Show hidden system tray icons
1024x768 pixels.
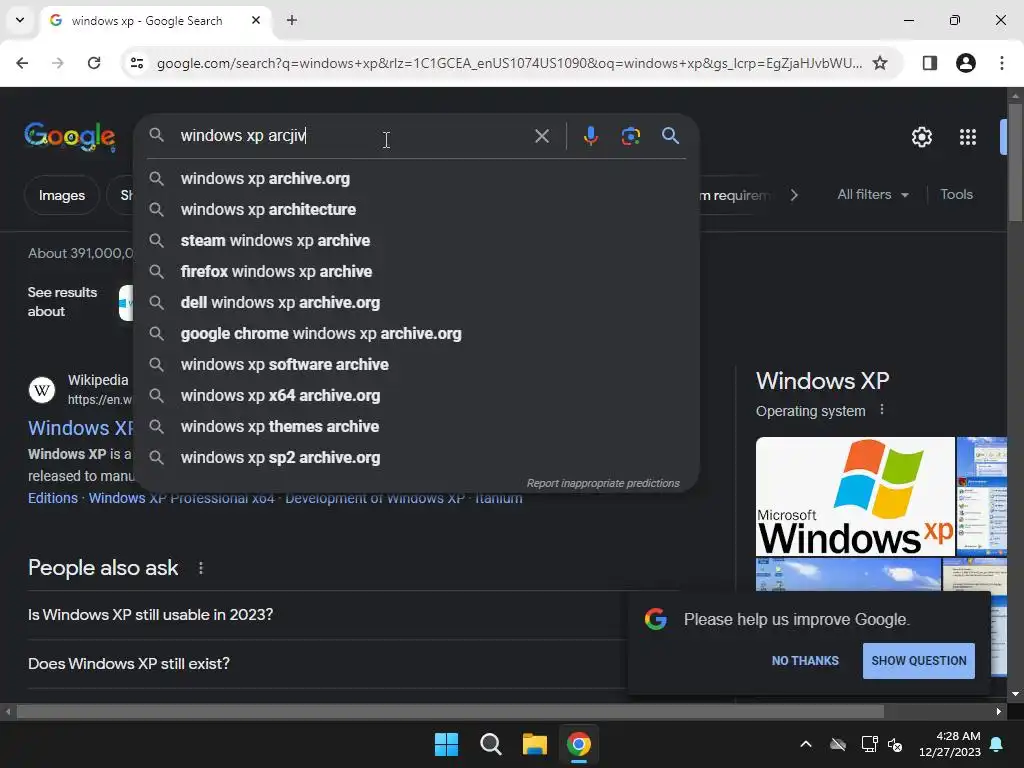[806, 744]
